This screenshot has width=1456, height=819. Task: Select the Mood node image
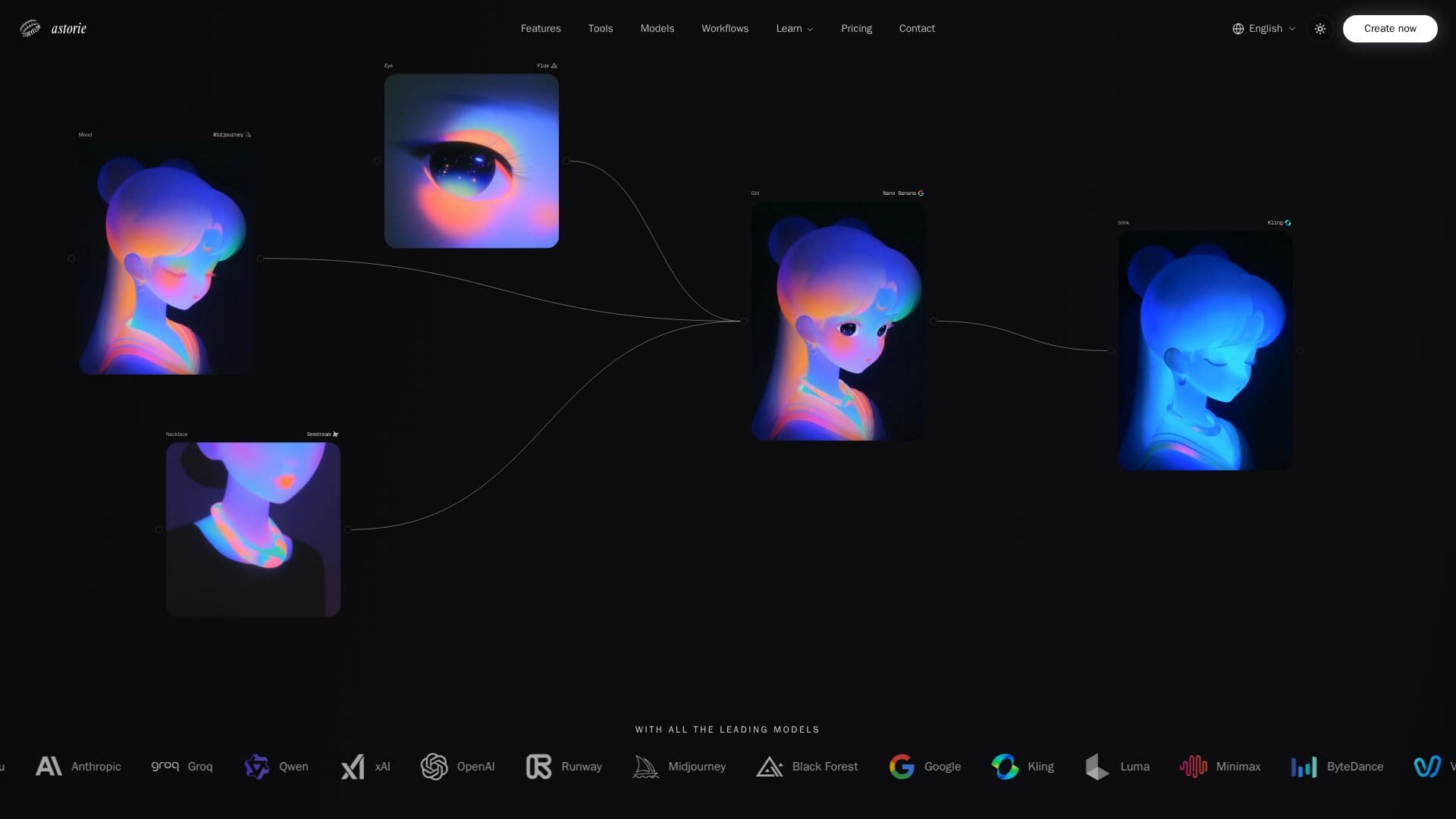click(166, 259)
